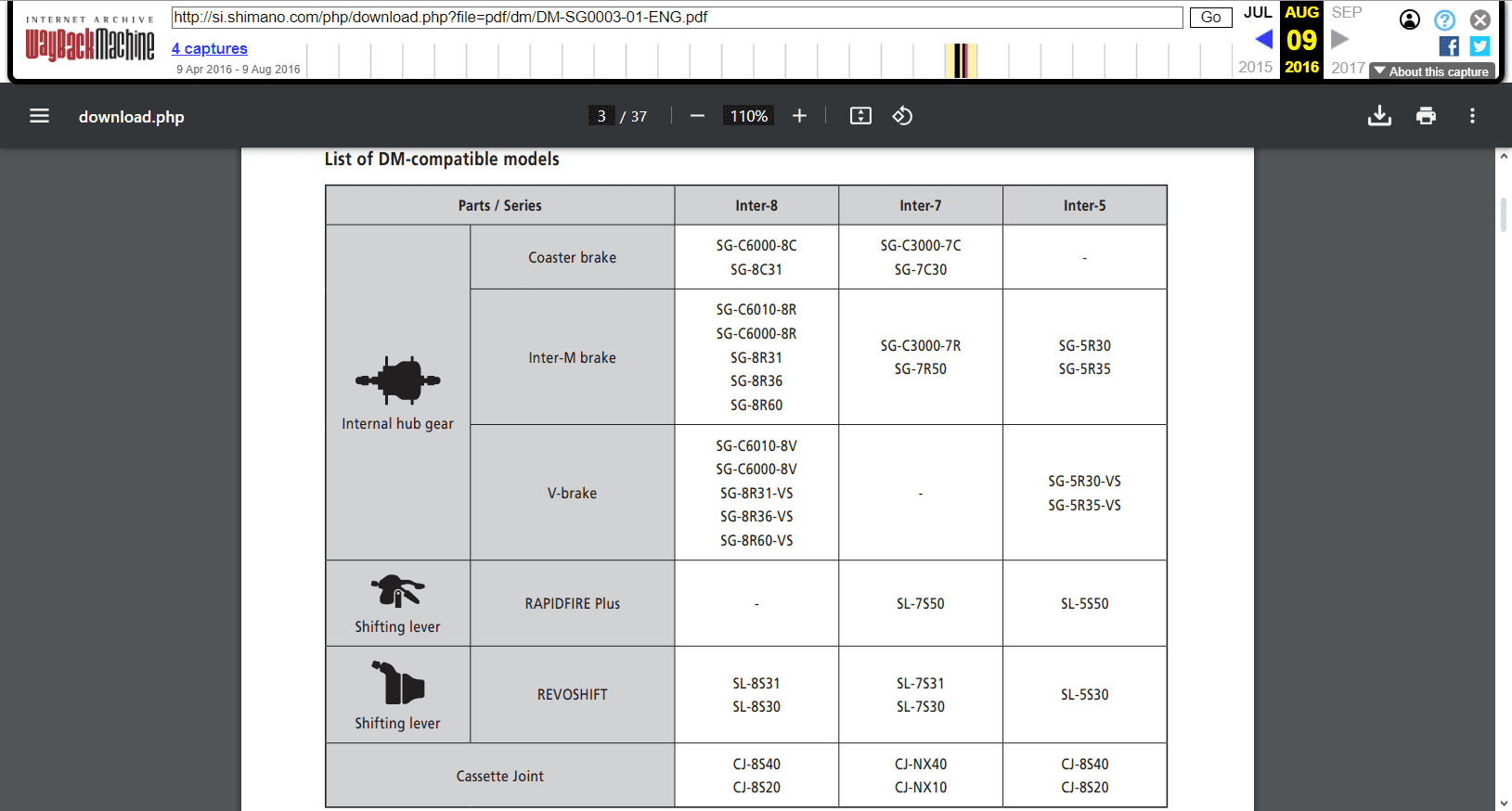Click the SG-C6010-8R model text
Image resolution: width=1512 pixels, height=811 pixels.
coord(756,310)
